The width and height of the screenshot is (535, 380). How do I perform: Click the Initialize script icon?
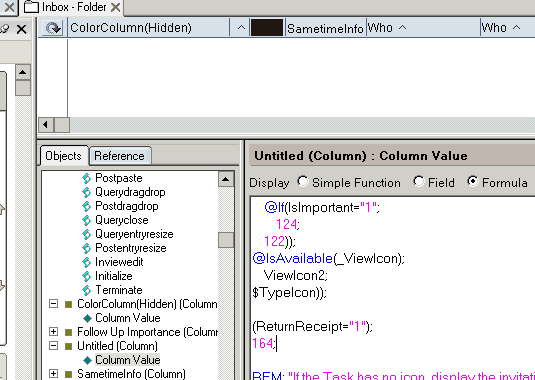tap(87, 276)
